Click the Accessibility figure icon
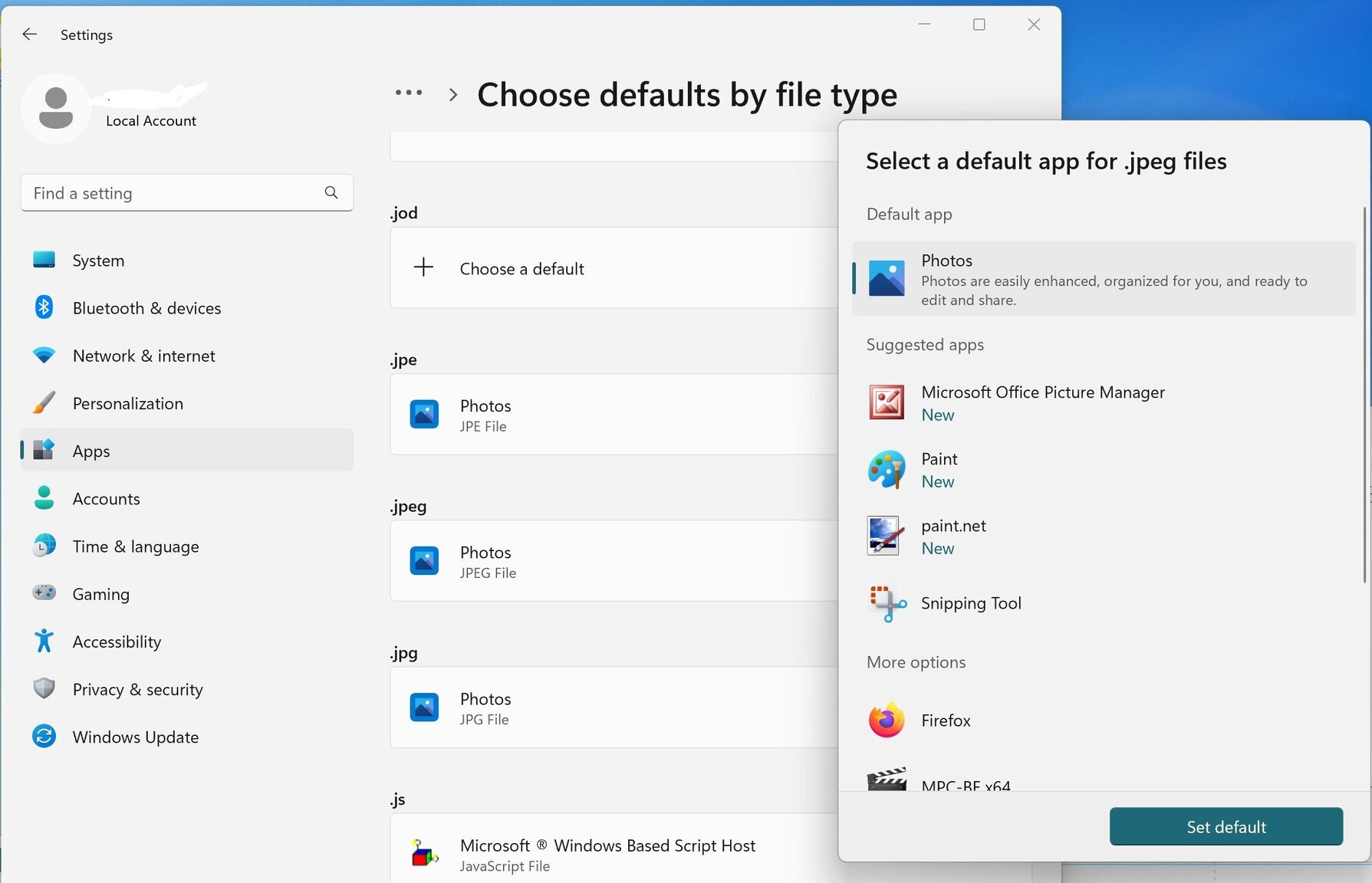This screenshot has width=1372, height=883. pyautogui.click(x=44, y=640)
